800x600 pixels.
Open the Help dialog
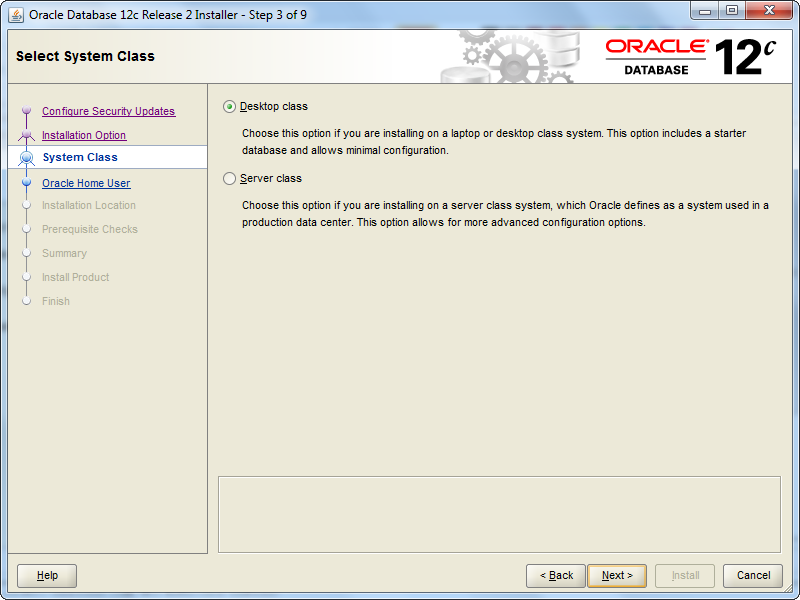coord(47,576)
